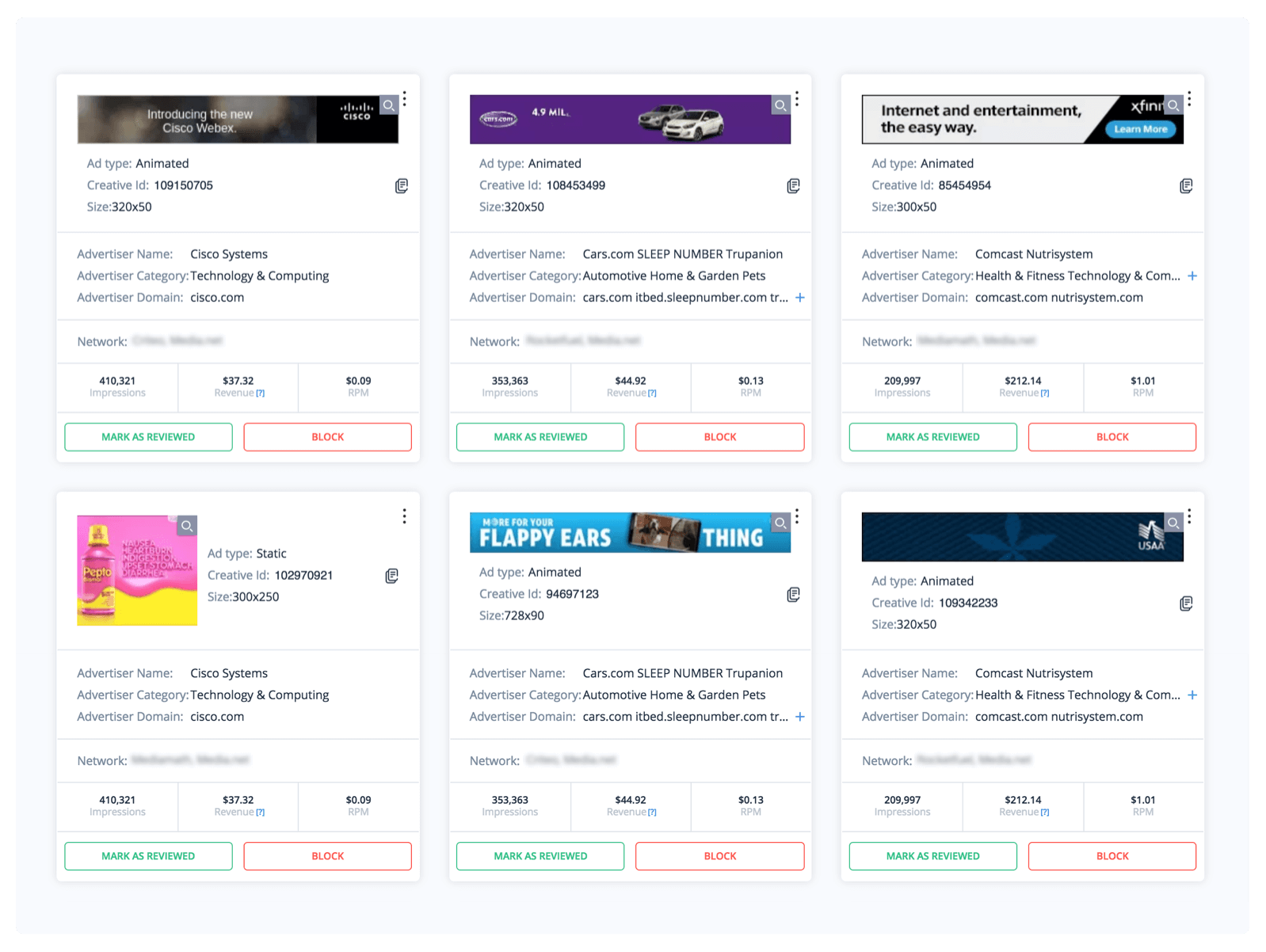The image size is (1266, 952).
Task: Block Pepto creative 102970921
Action: pos(327,856)
